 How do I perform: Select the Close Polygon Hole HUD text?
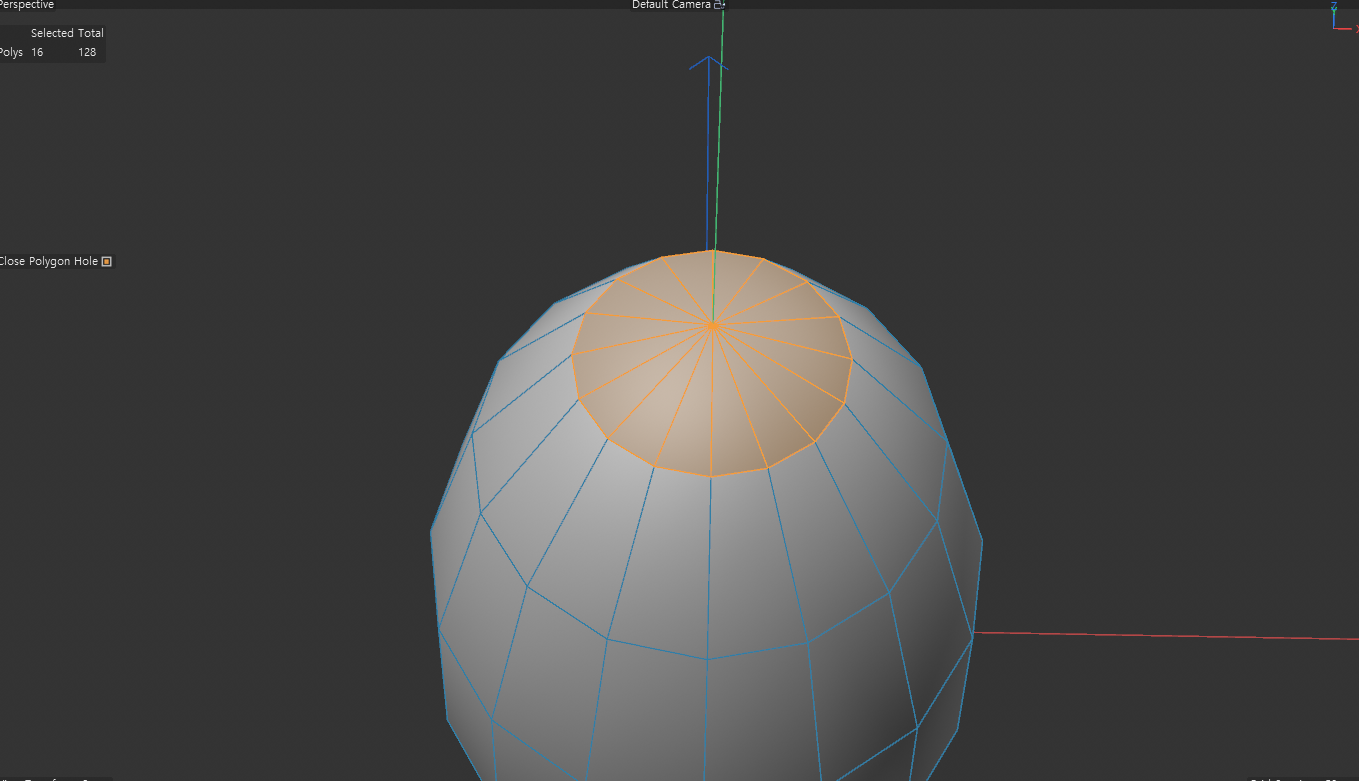pyautogui.click(x=49, y=262)
